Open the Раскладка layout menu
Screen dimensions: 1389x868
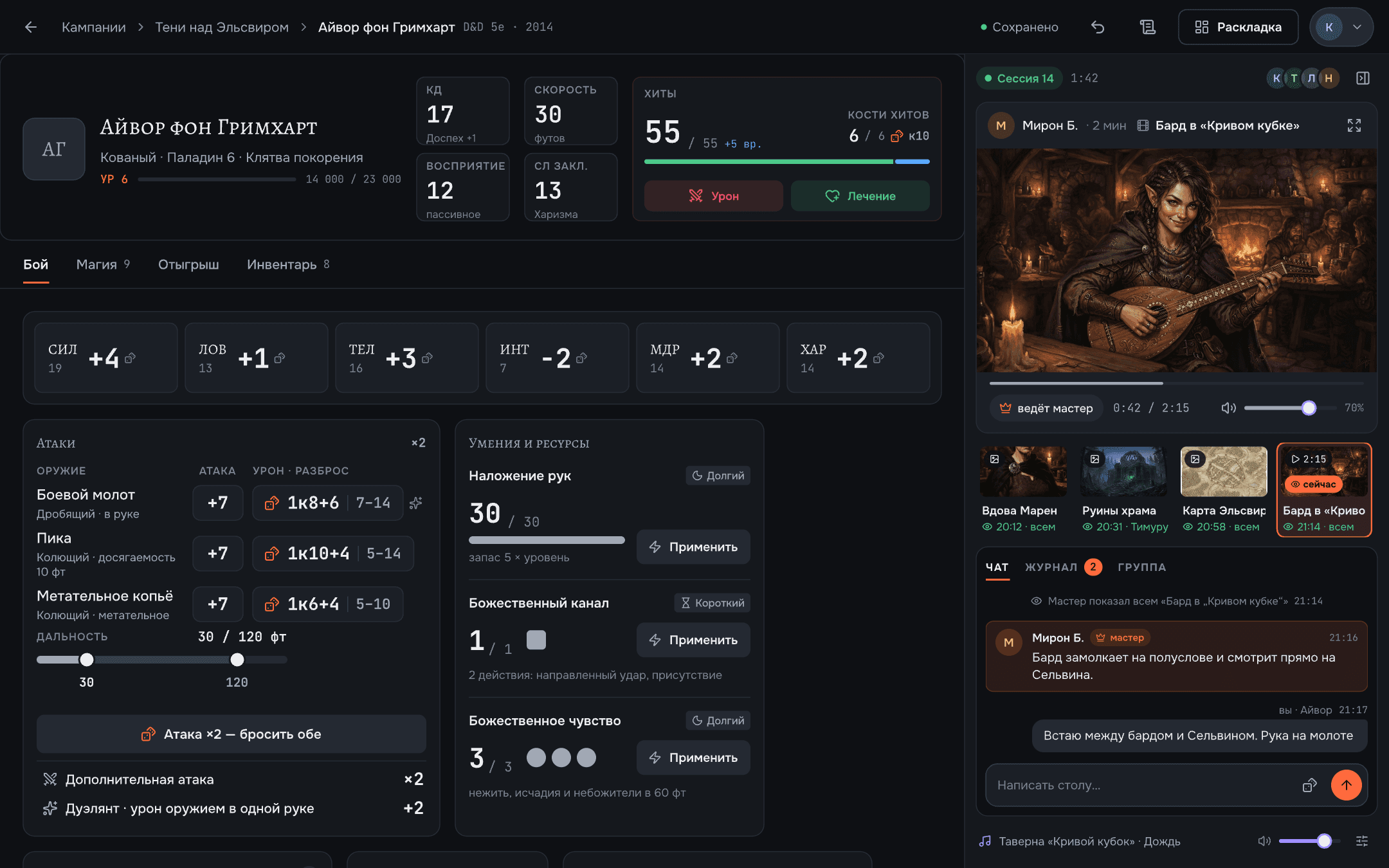[1238, 27]
